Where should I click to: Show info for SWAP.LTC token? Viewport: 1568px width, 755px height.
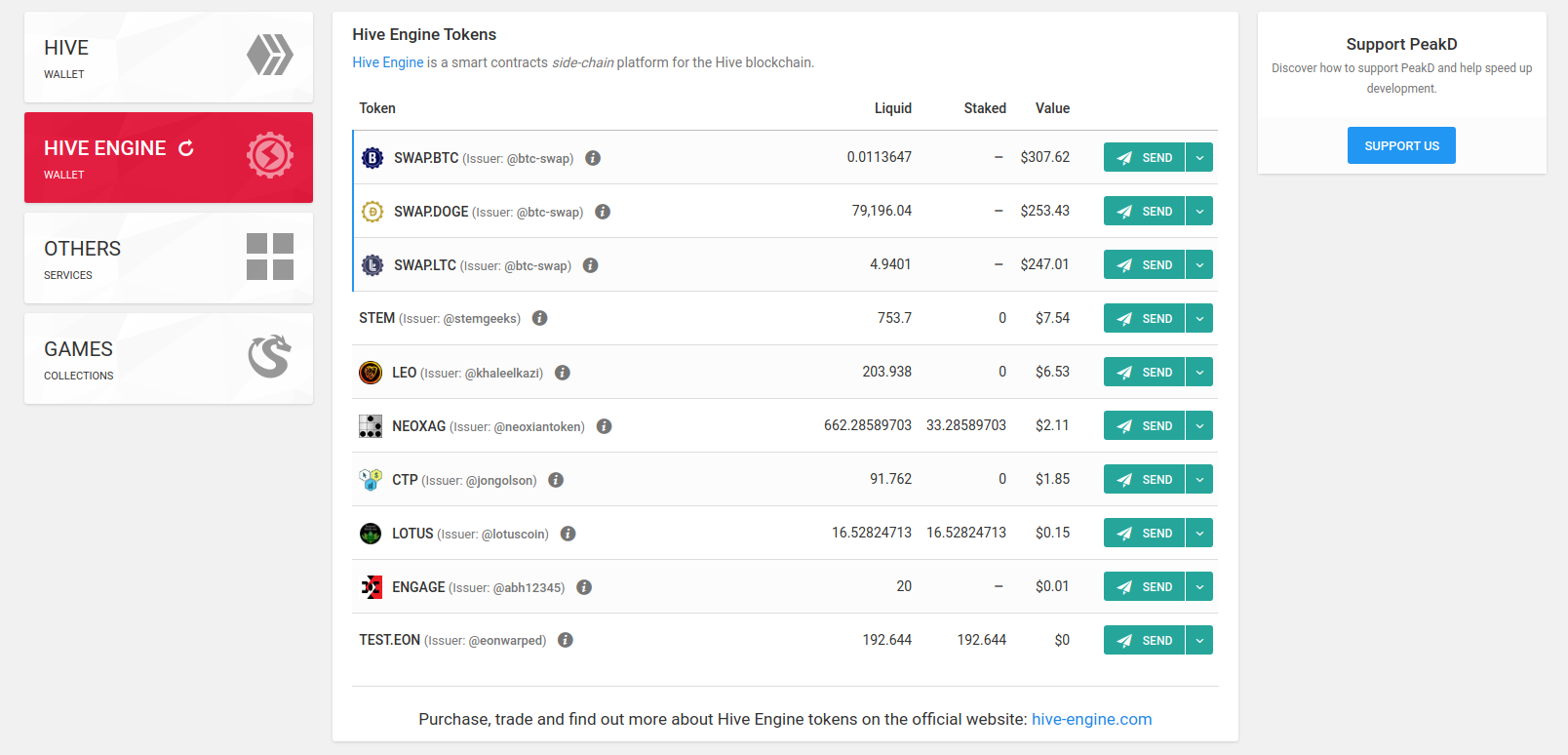[x=590, y=265]
